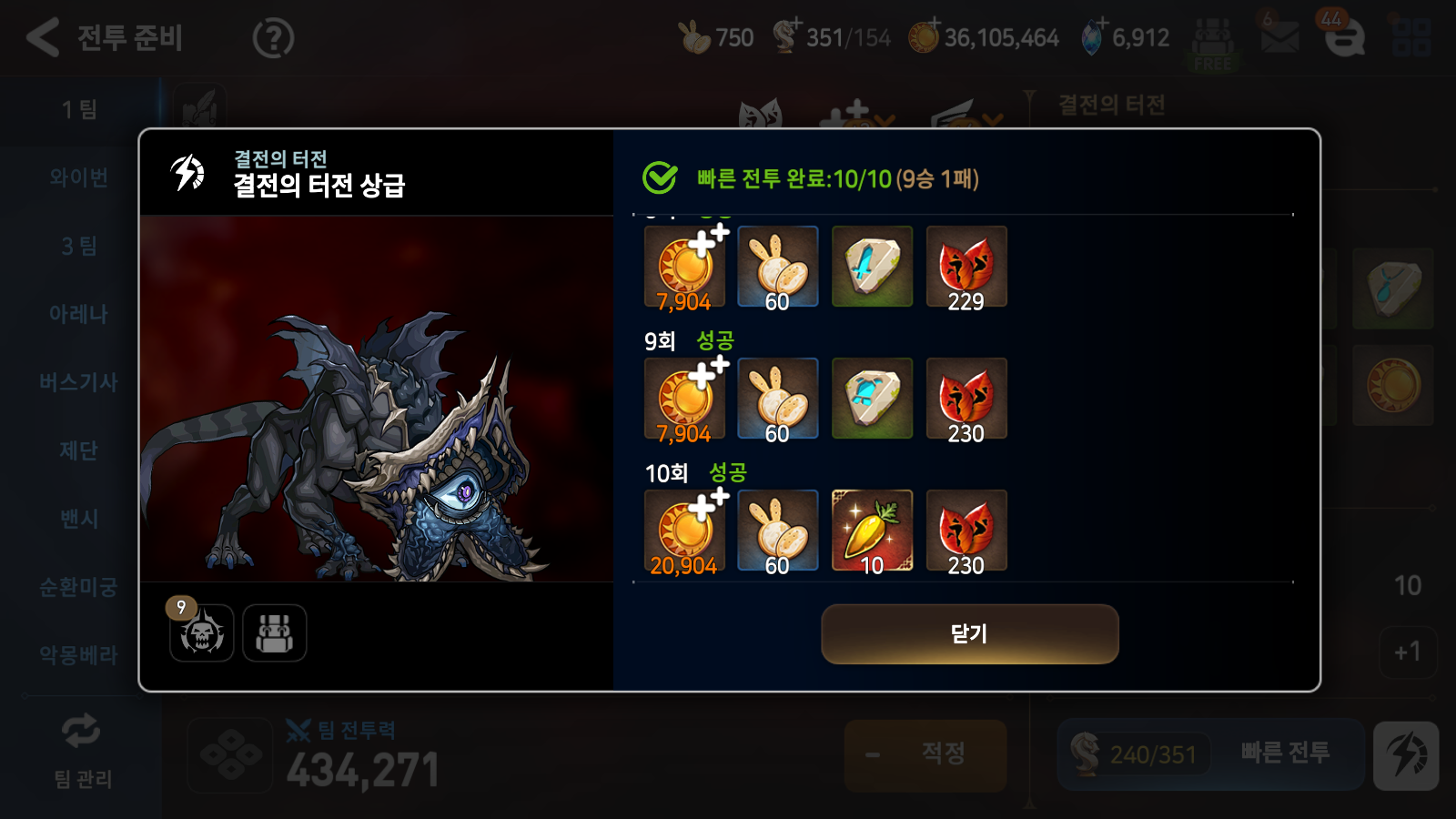Click the rune stone reward in round 9
This screenshot has height=819, width=1456.
(x=872, y=399)
